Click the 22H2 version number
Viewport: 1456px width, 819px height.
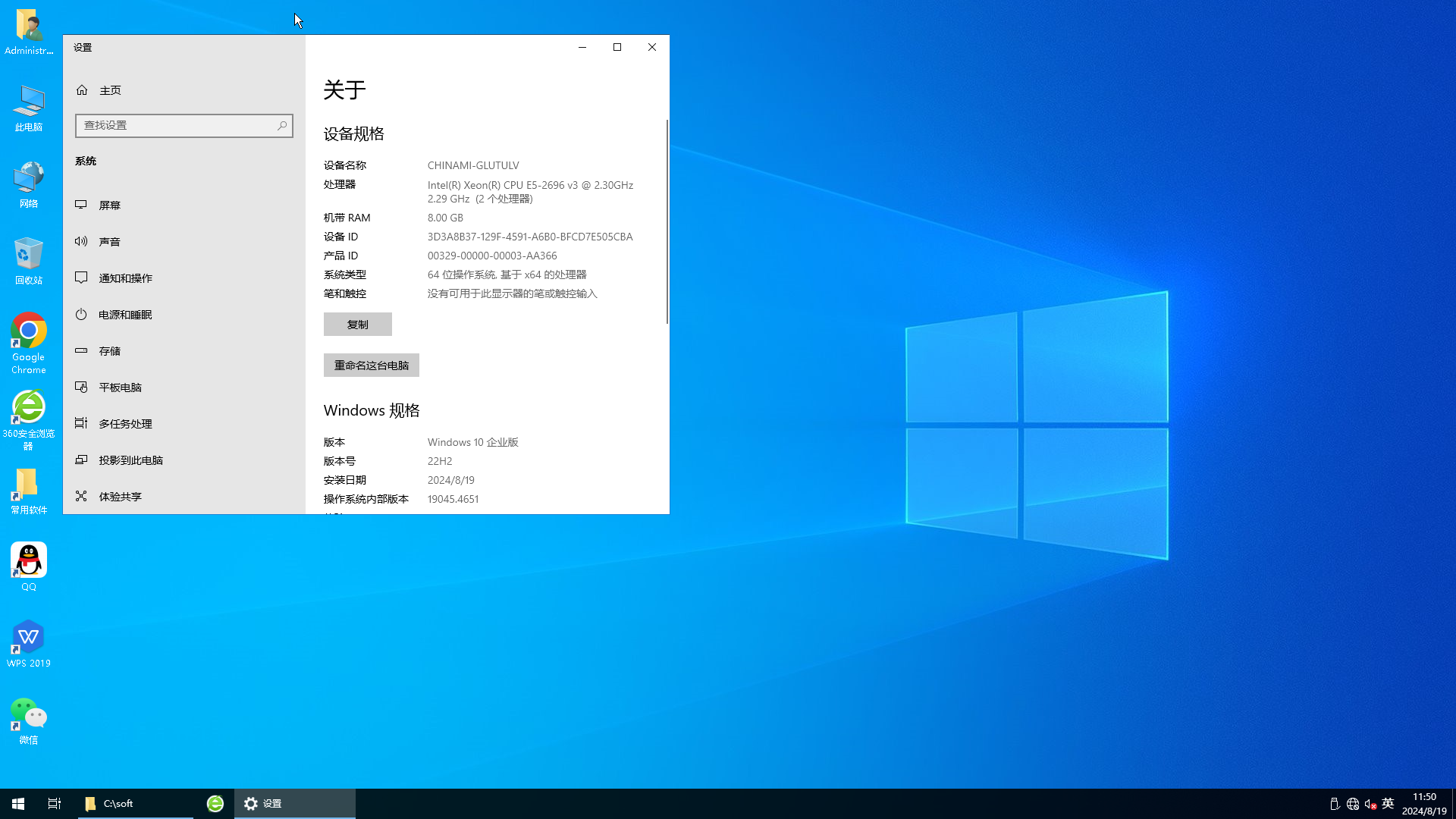click(440, 461)
